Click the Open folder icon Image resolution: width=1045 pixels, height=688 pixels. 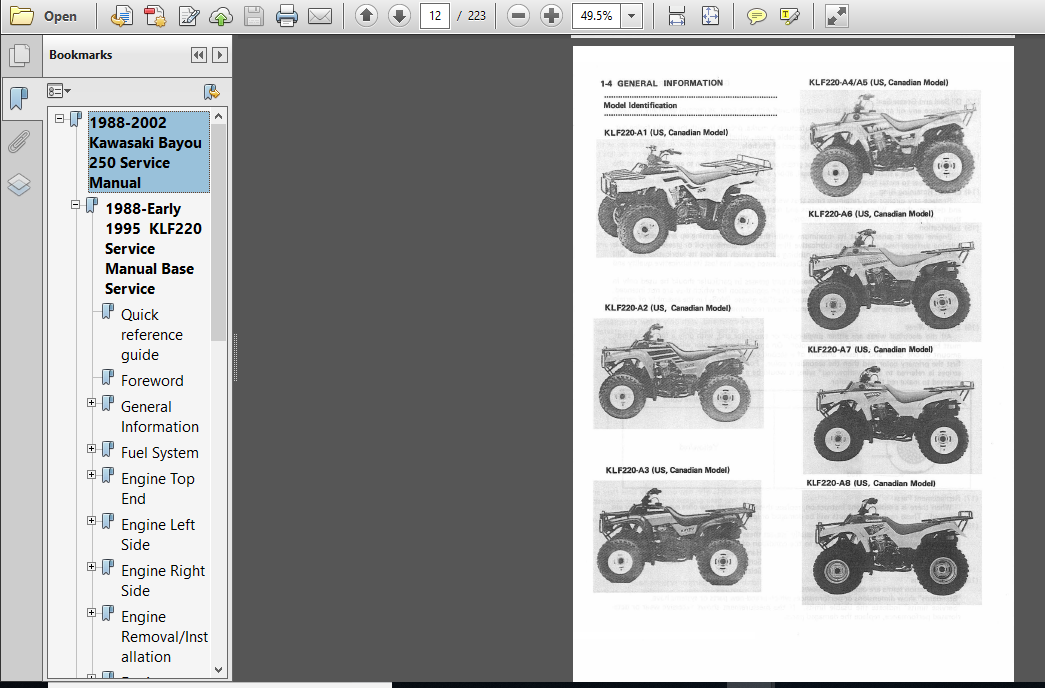tap(21, 15)
